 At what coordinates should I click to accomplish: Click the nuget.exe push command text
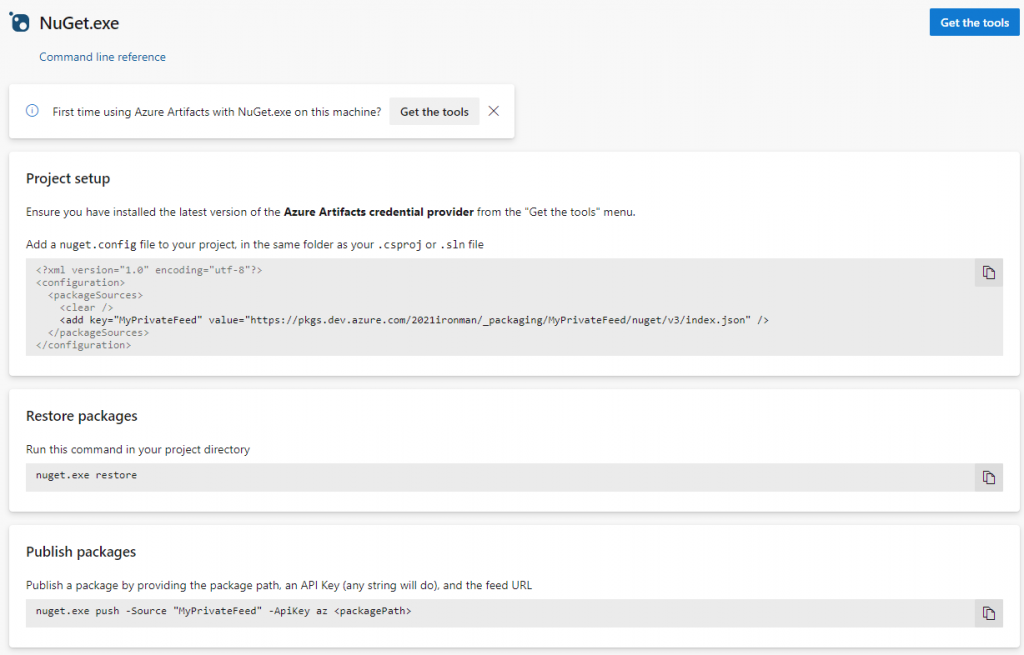pyautogui.click(x=223, y=611)
